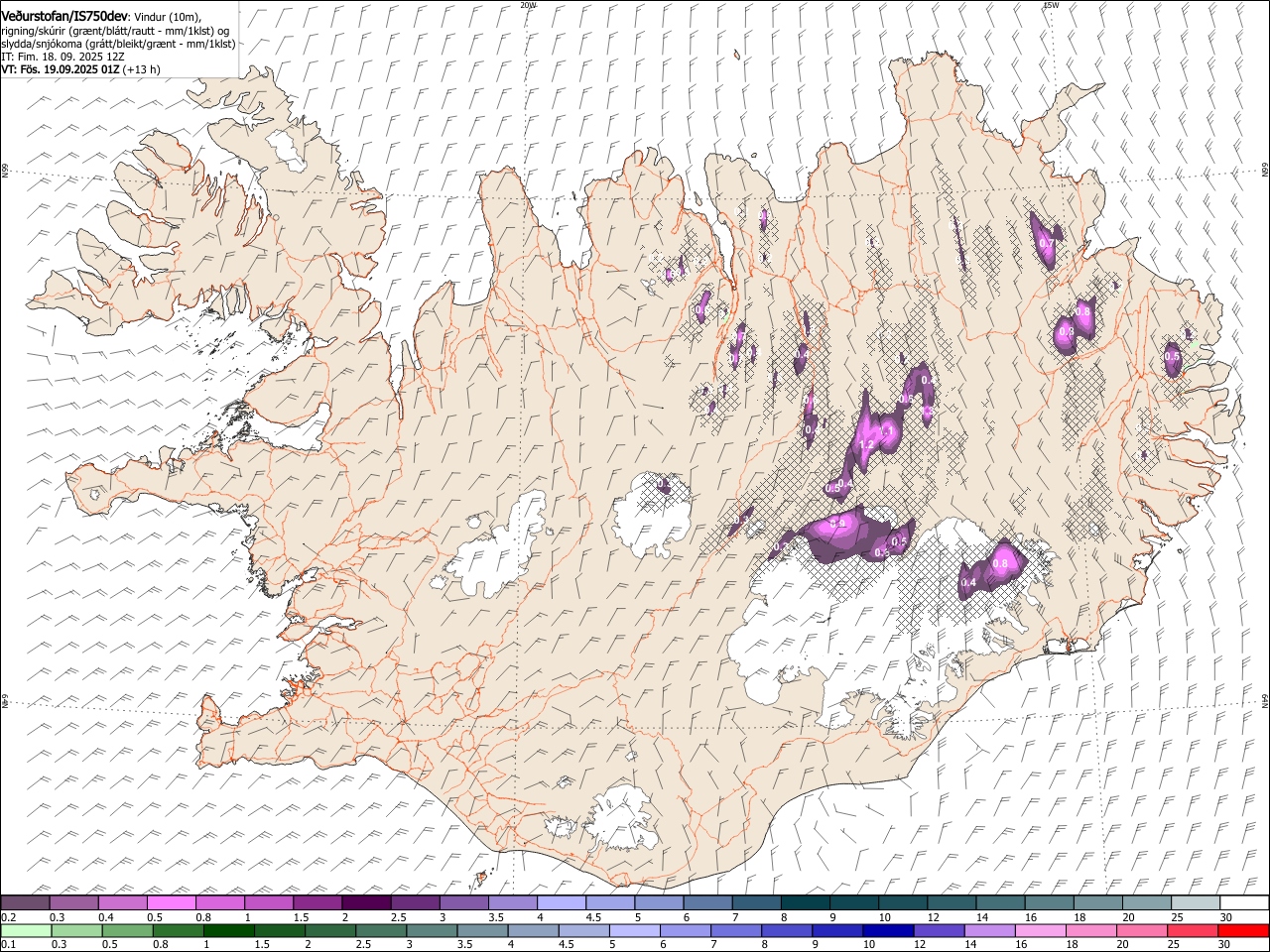Pick the very dark purple 2 swatch in snow legend
1270x952 pixels.
tap(366, 902)
